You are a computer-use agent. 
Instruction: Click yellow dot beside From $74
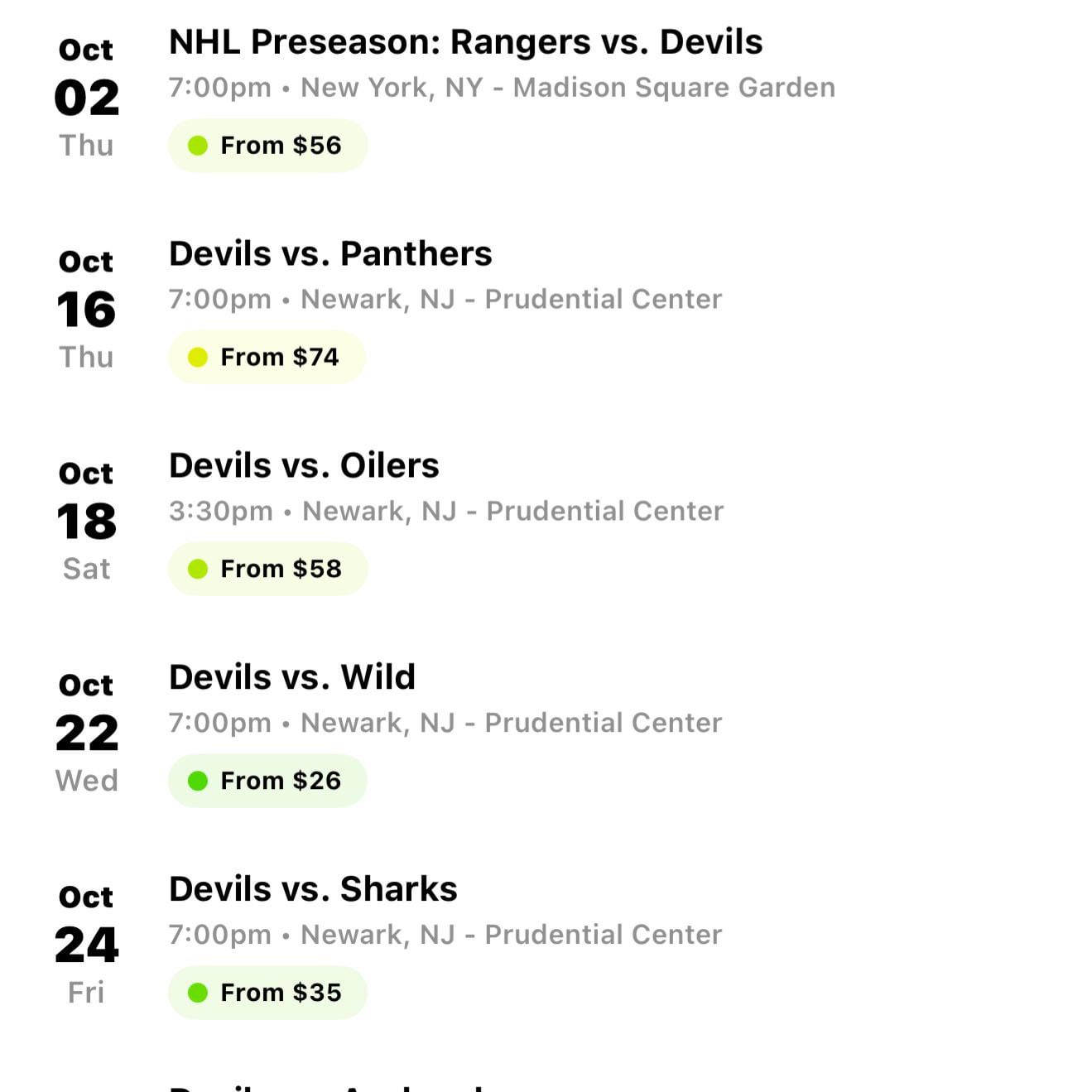point(198,358)
